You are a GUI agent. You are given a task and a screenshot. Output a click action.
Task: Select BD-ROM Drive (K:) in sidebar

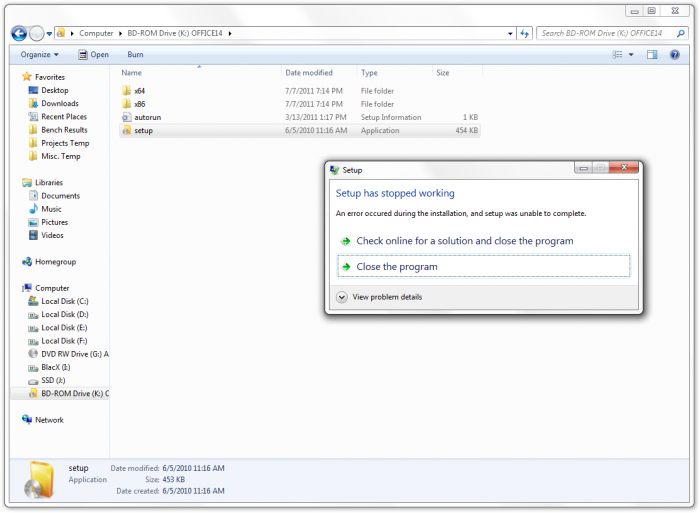click(x=59, y=393)
